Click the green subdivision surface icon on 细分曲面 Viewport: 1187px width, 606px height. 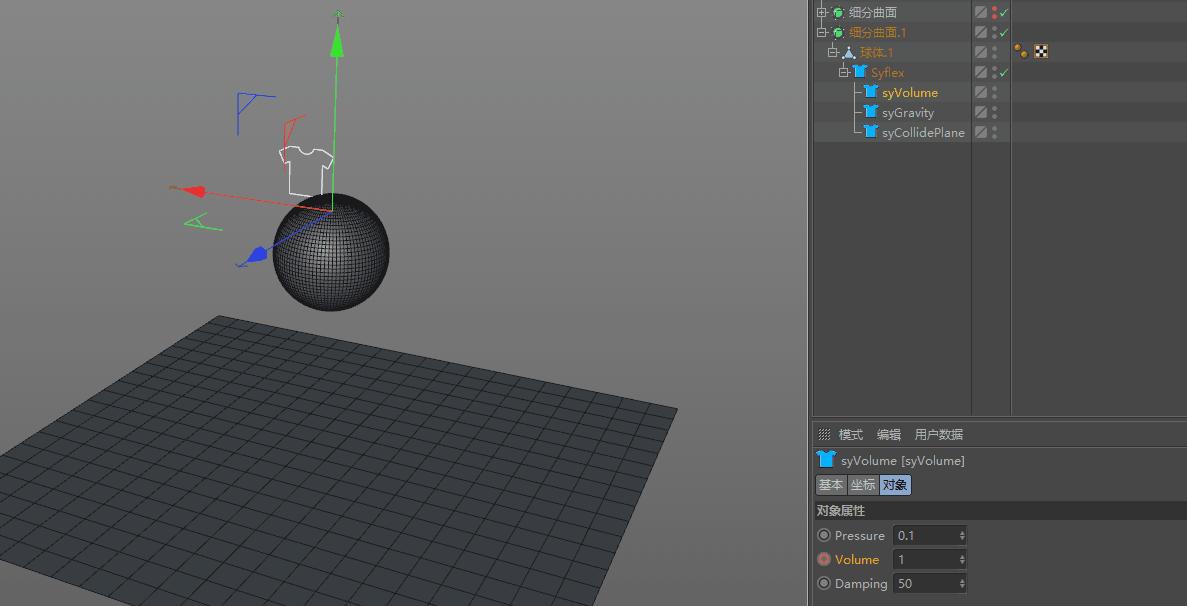(837, 12)
